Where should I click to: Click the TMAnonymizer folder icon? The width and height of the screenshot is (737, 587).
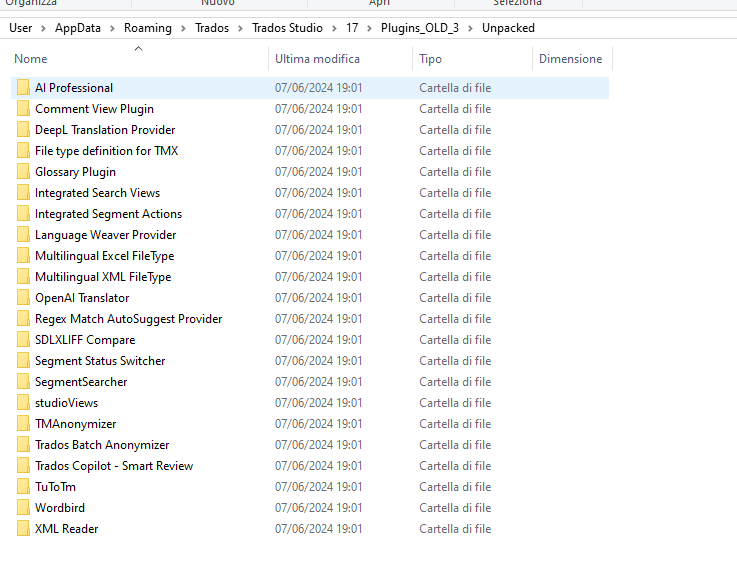pos(23,423)
